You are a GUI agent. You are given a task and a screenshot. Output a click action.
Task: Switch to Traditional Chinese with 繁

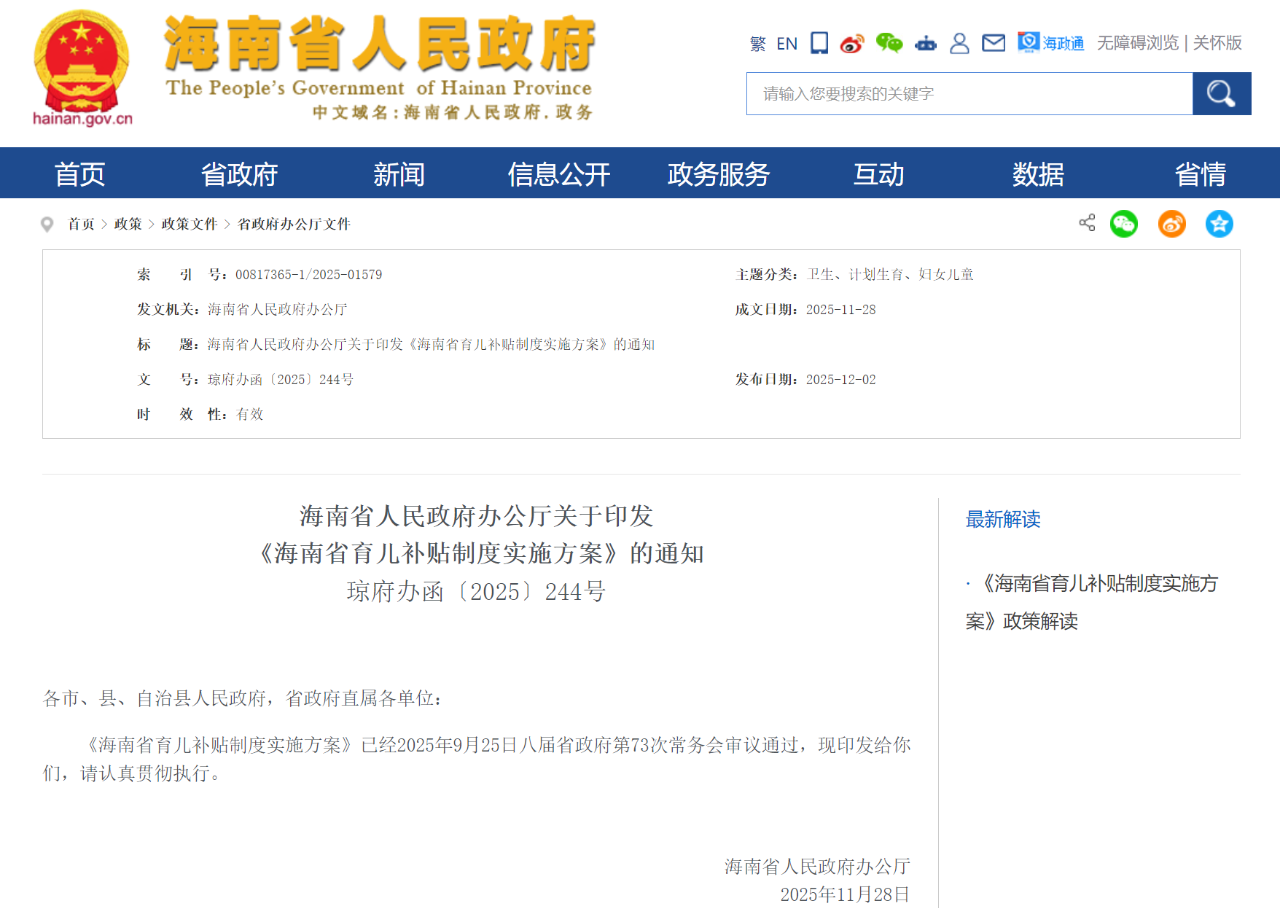(x=759, y=43)
